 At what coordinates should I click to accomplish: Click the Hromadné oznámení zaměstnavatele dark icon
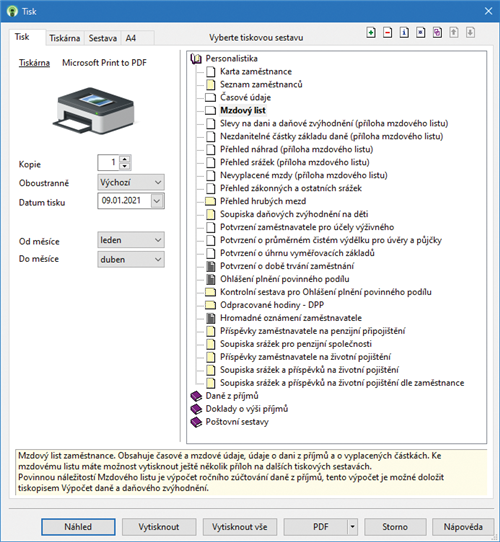[x=210, y=318]
